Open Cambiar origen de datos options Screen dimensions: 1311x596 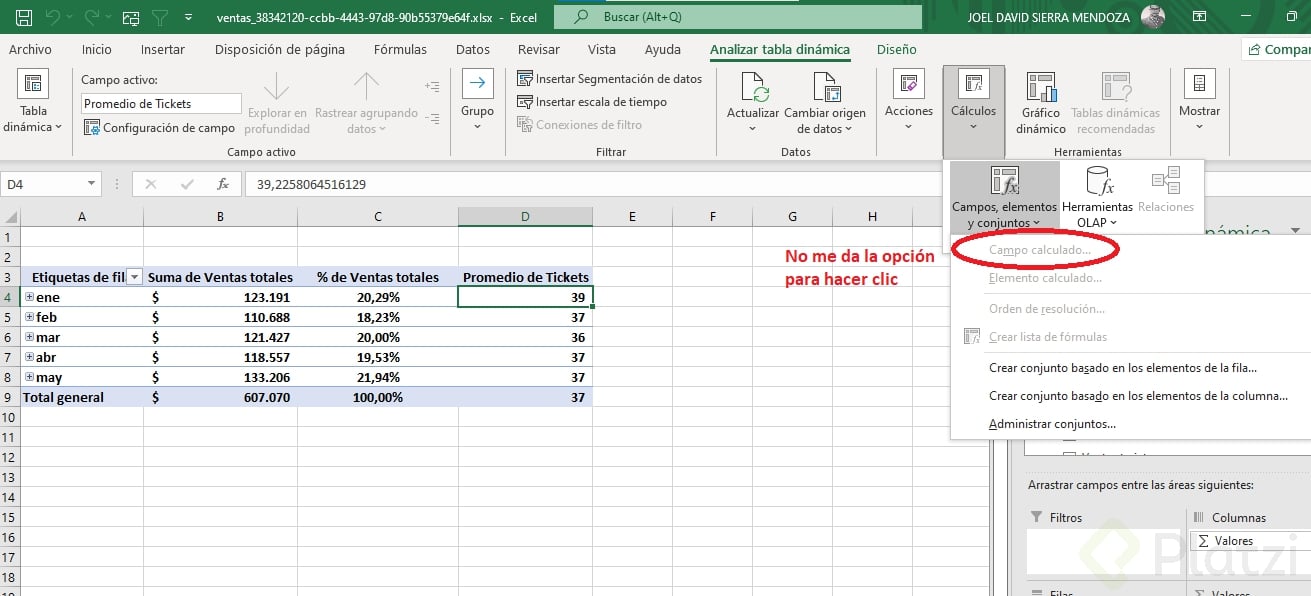pos(825,103)
